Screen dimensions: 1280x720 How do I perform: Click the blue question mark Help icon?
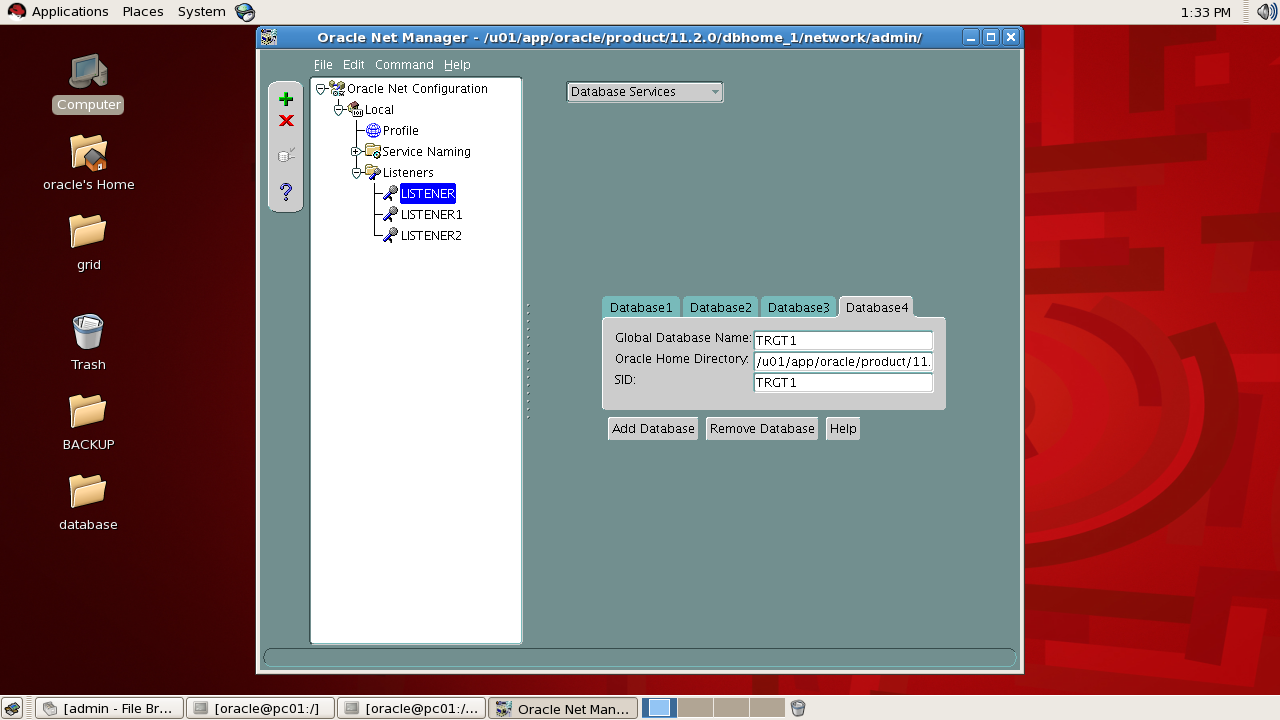tap(286, 191)
